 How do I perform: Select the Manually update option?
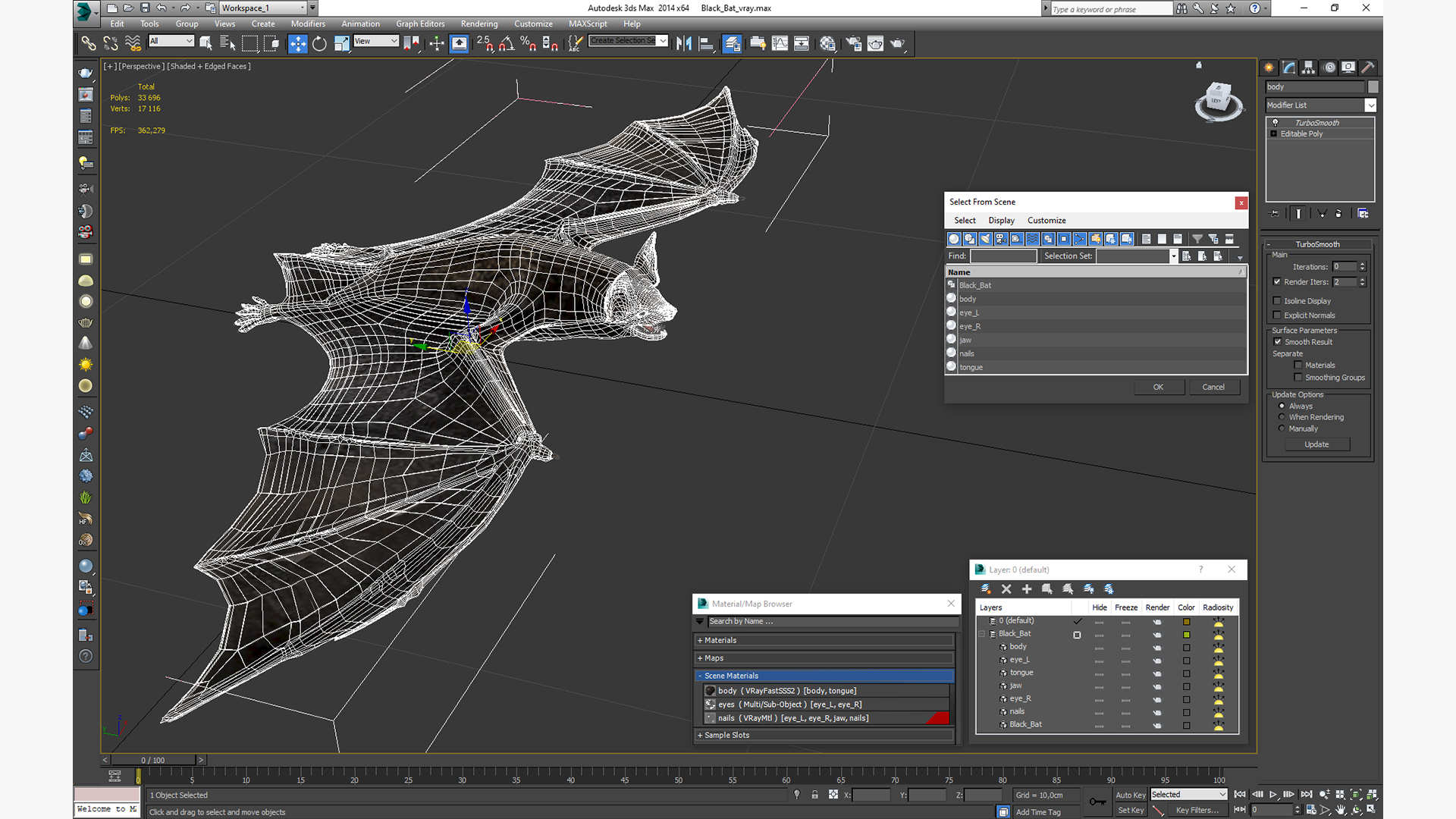[1282, 428]
